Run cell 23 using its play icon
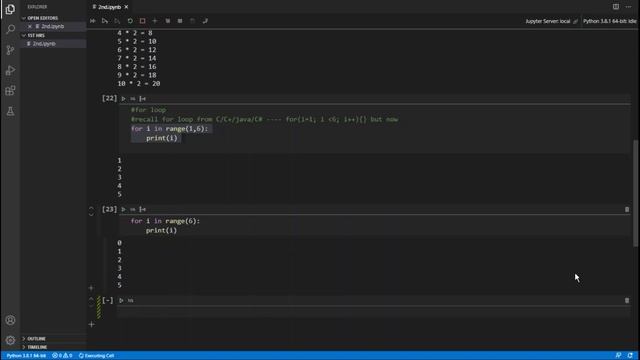This screenshot has width=640, height=360. (123, 209)
